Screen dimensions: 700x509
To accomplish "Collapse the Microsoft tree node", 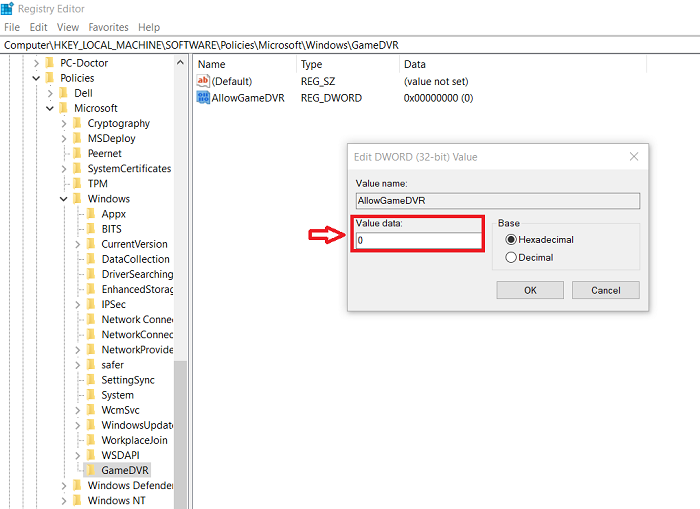I will tap(50, 108).
